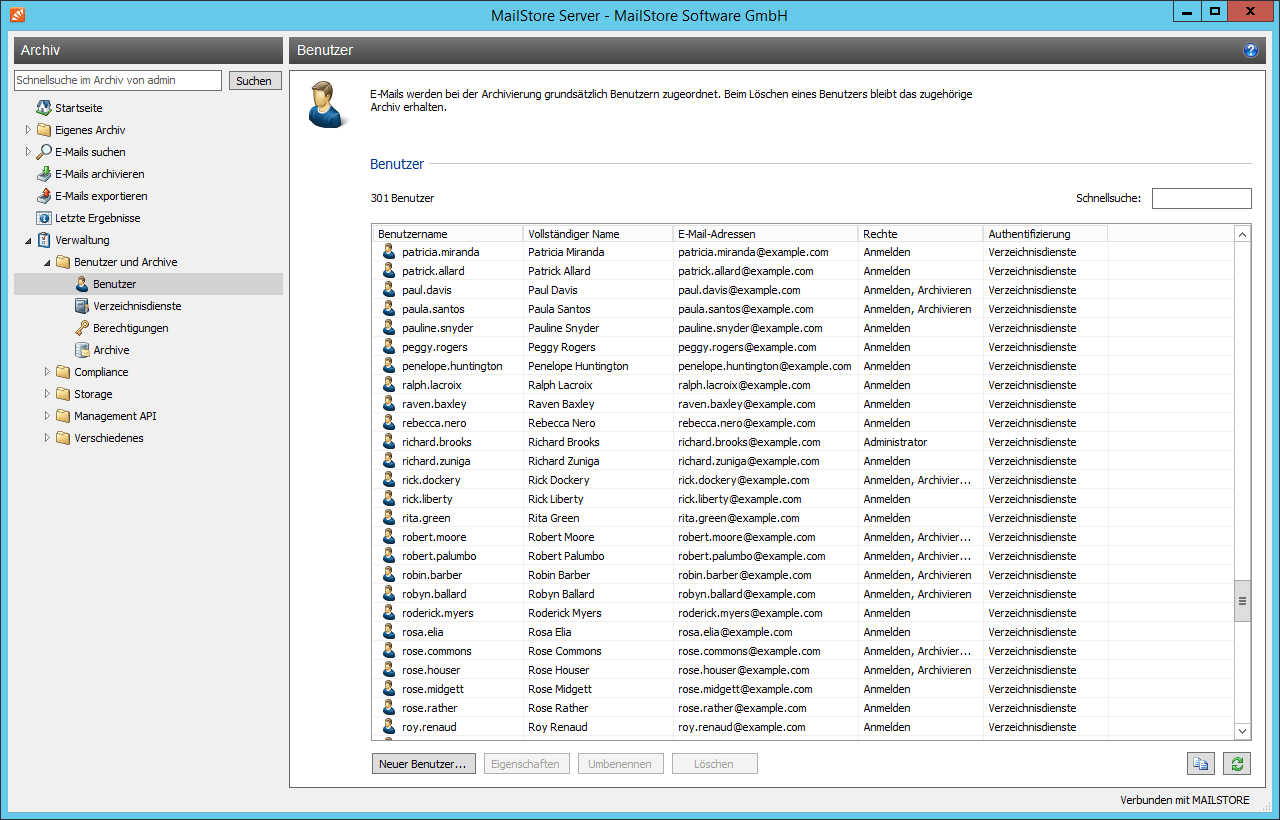Sort list by Benutzername column header
The width and height of the screenshot is (1280, 820).
tap(448, 234)
